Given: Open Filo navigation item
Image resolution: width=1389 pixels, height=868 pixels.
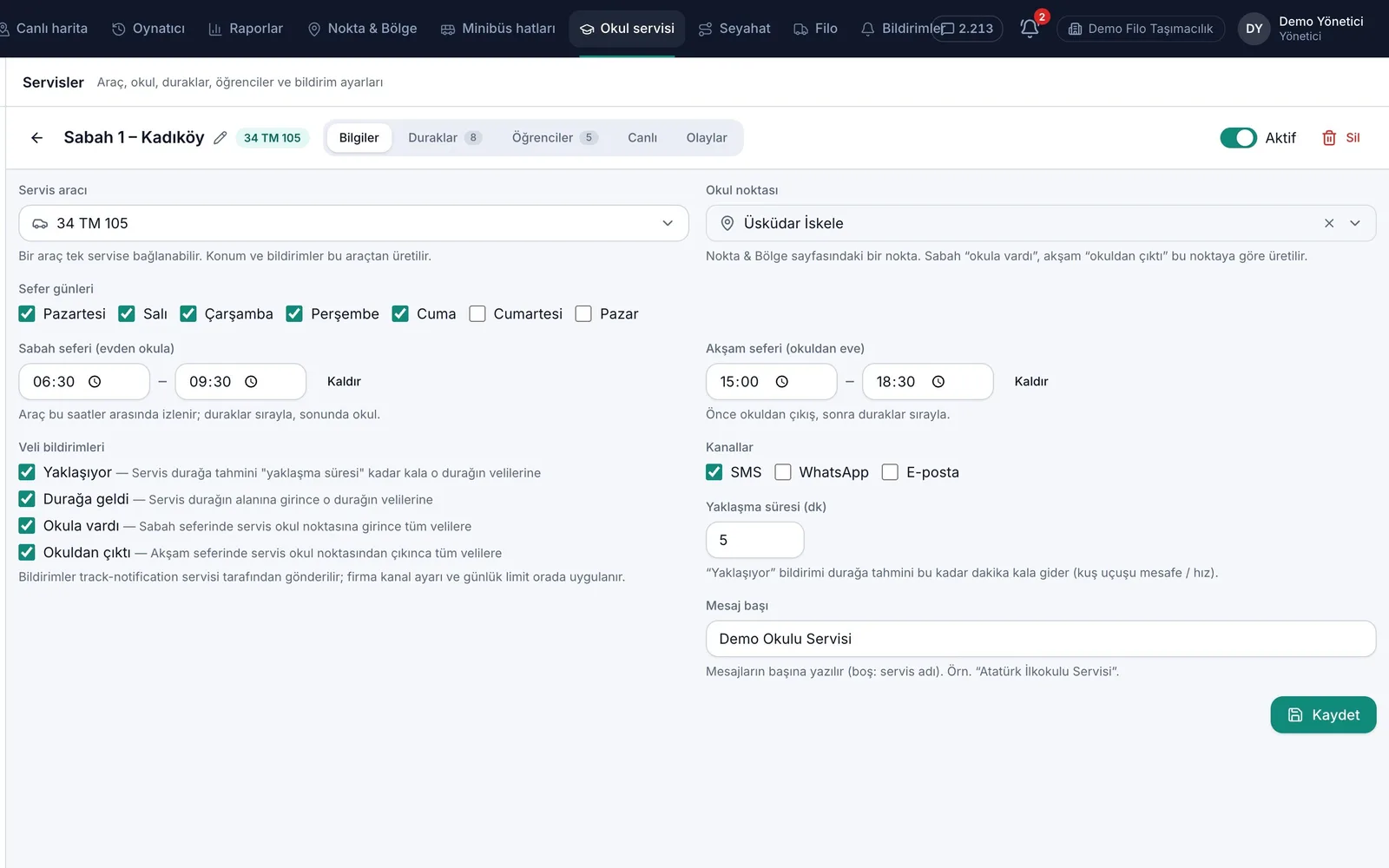Looking at the screenshot, I should pos(816,29).
